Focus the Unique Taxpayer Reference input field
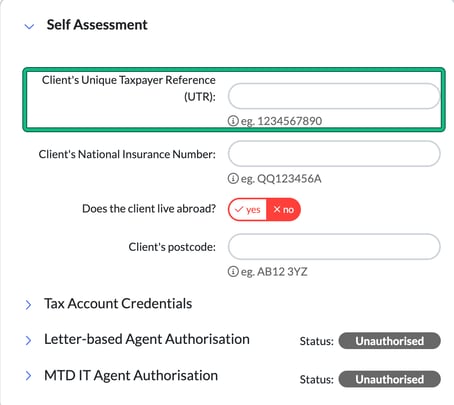 pos(334,96)
